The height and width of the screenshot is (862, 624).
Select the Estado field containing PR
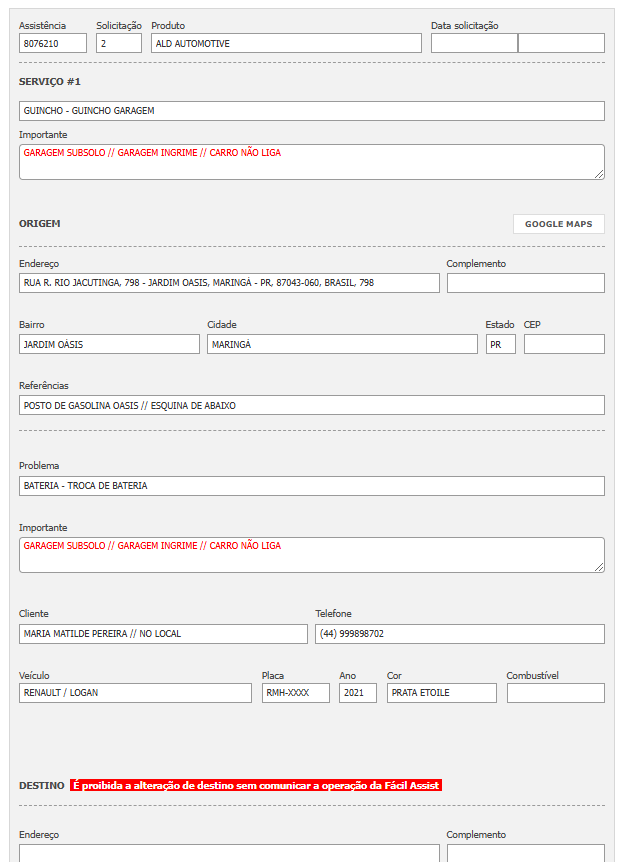(x=500, y=344)
